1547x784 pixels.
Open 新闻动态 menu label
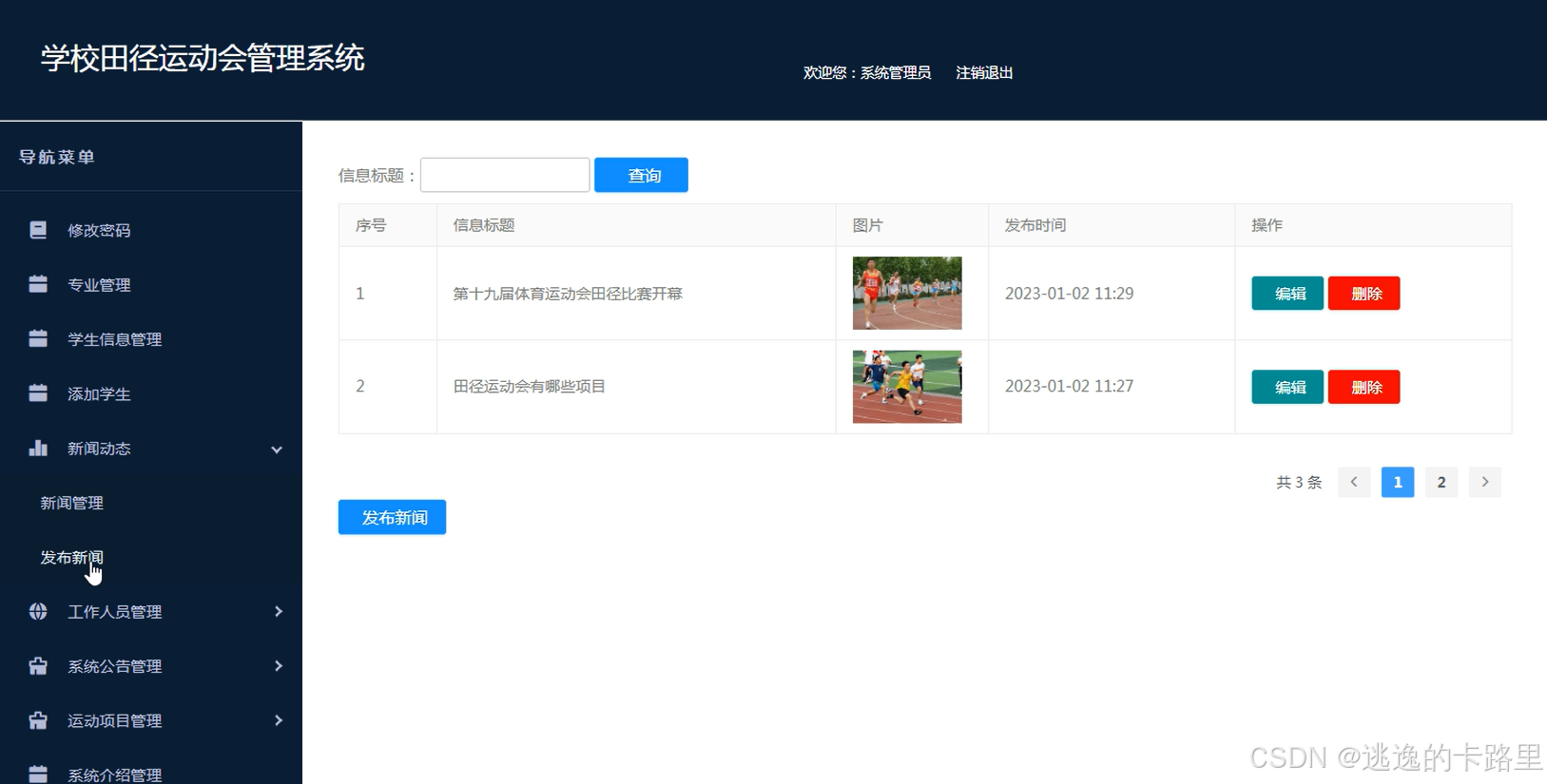point(99,449)
